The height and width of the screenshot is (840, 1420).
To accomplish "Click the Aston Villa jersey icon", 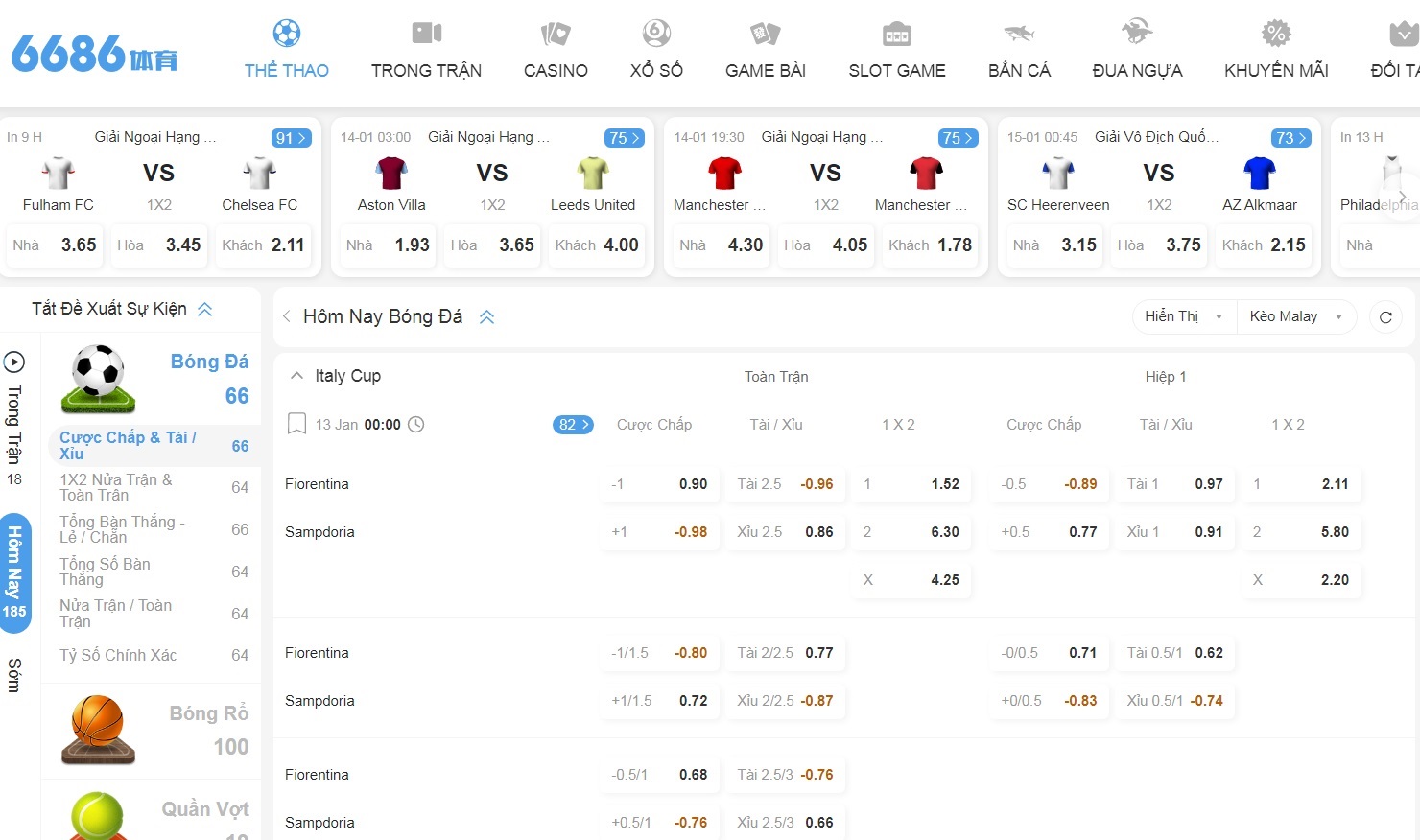I will pyautogui.click(x=391, y=174).
